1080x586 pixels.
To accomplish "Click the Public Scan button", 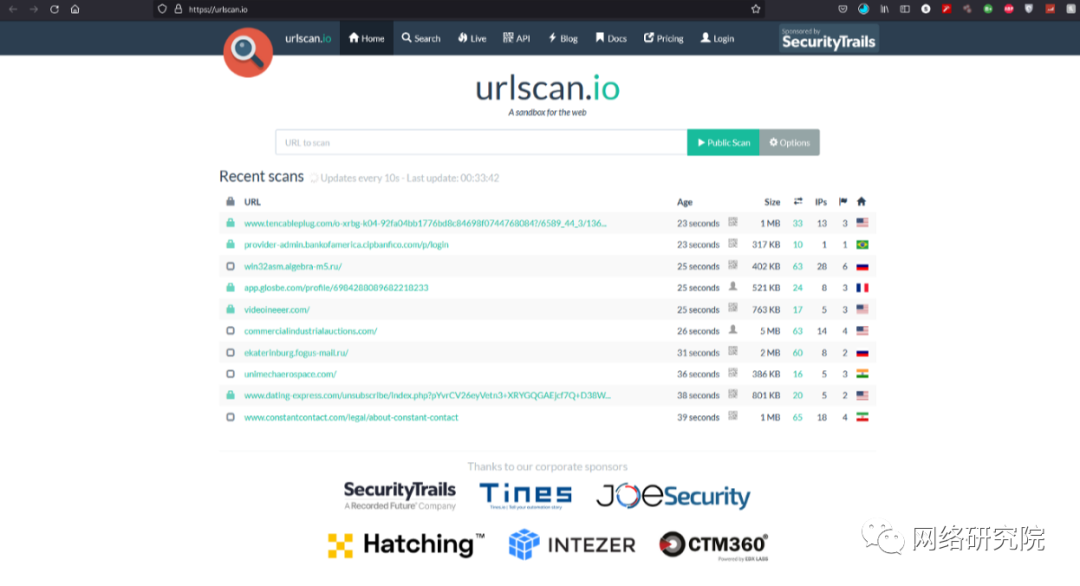I will (x=723, y=143).
